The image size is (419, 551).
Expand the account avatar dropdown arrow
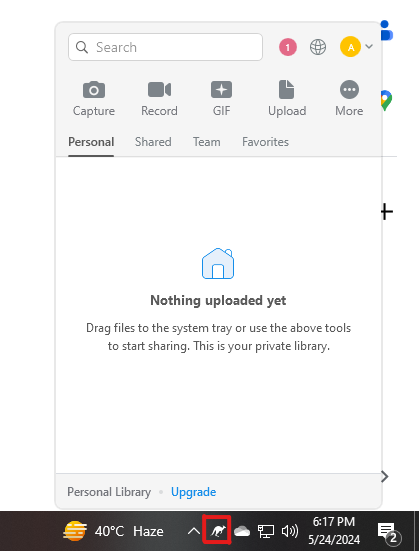(x=369, y=46)
